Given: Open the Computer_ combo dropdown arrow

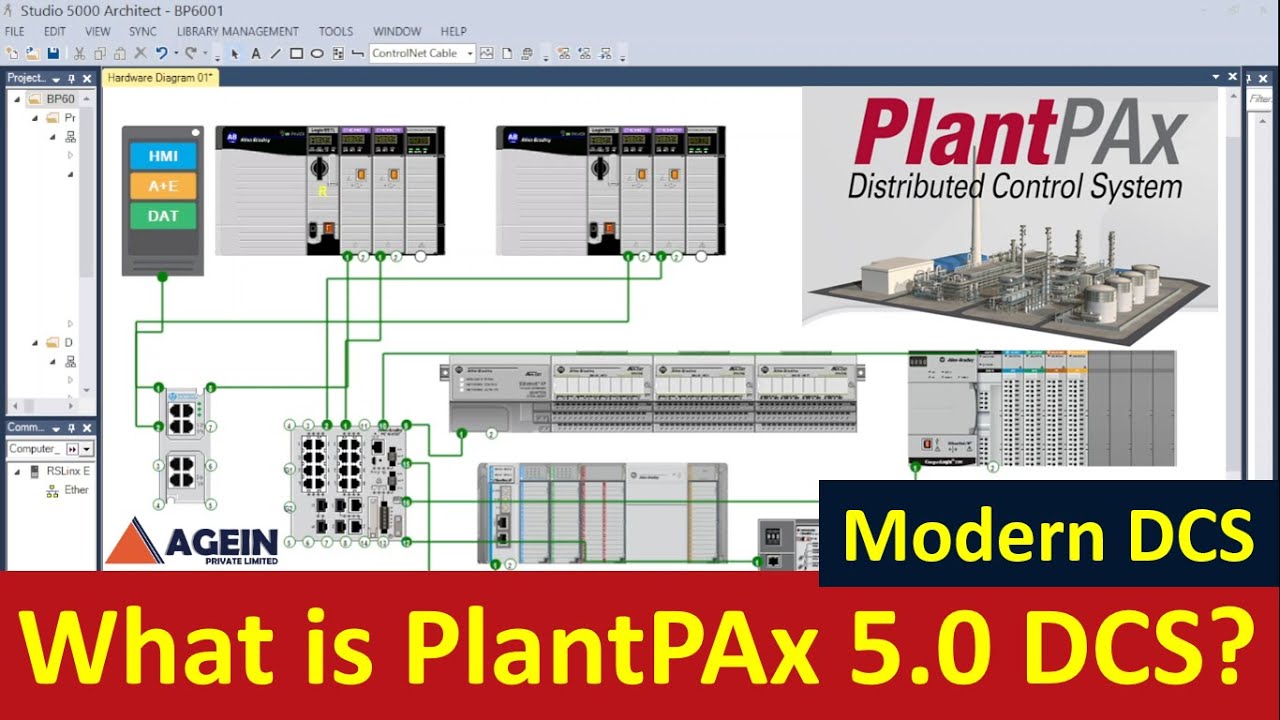Looking at the screenshot, I should tap(87, 449).
